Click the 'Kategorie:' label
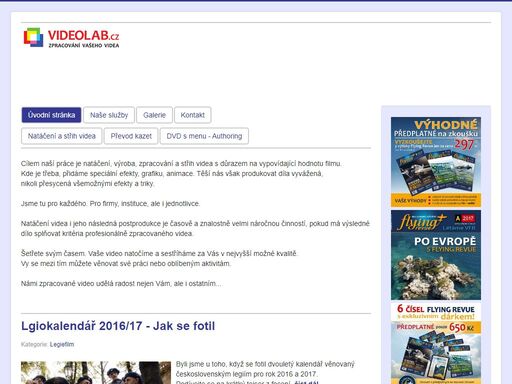 (34, 344)
